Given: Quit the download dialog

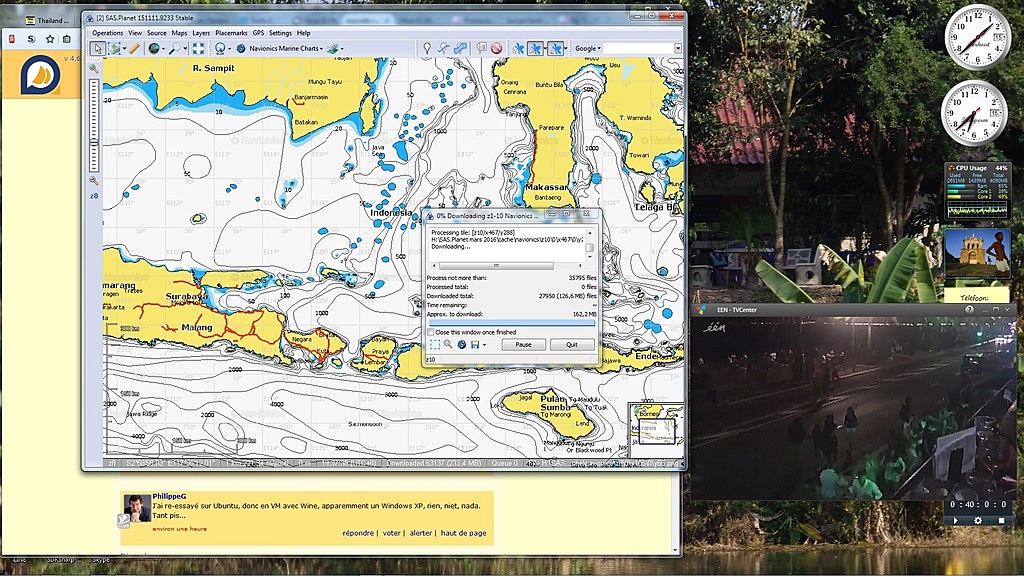Looking at the screenshot, I should [x=572, y=344].
